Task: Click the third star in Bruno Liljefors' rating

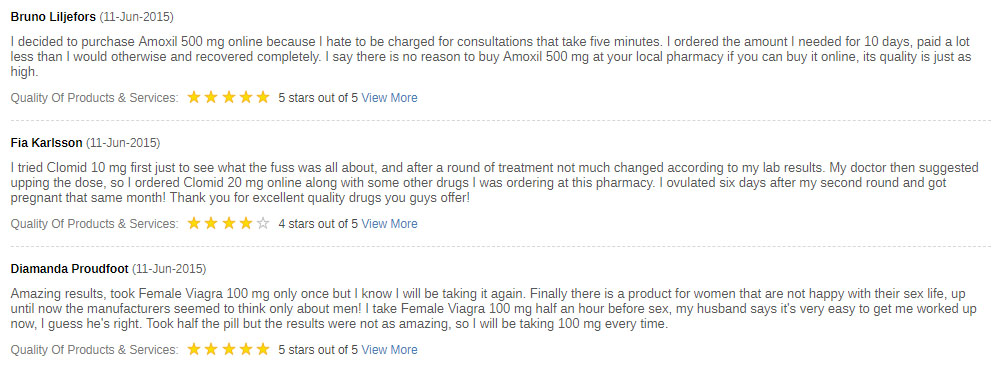Action: (228, 98)
